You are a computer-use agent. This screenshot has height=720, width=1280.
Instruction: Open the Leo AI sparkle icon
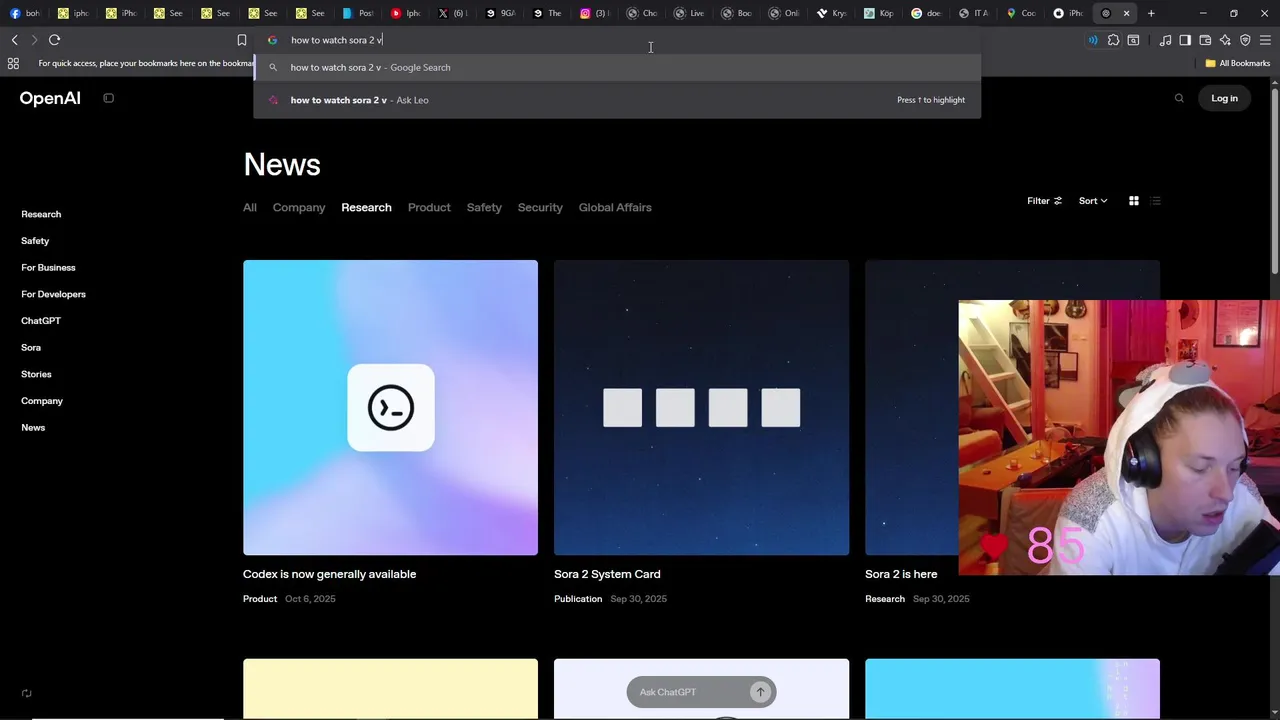click(x=1225, y=40)
